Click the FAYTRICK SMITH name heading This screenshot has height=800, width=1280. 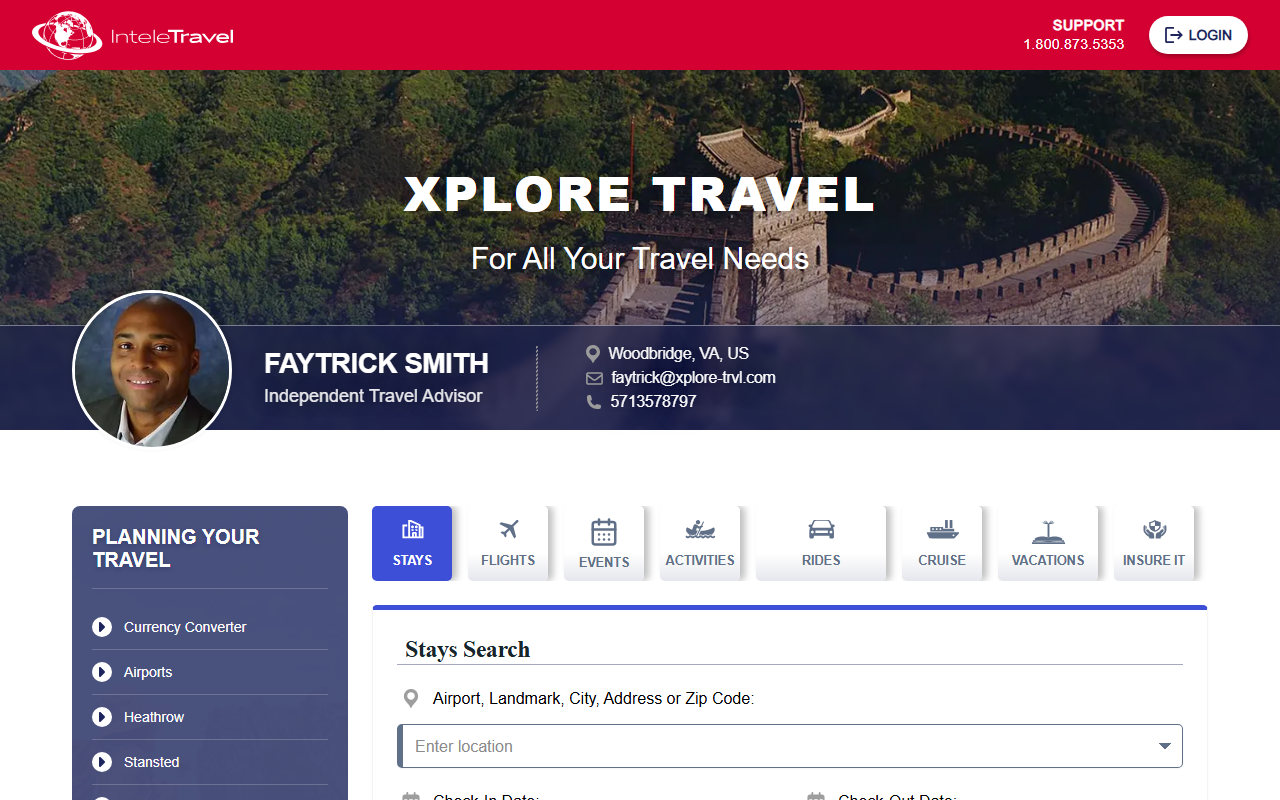(376, 363)
